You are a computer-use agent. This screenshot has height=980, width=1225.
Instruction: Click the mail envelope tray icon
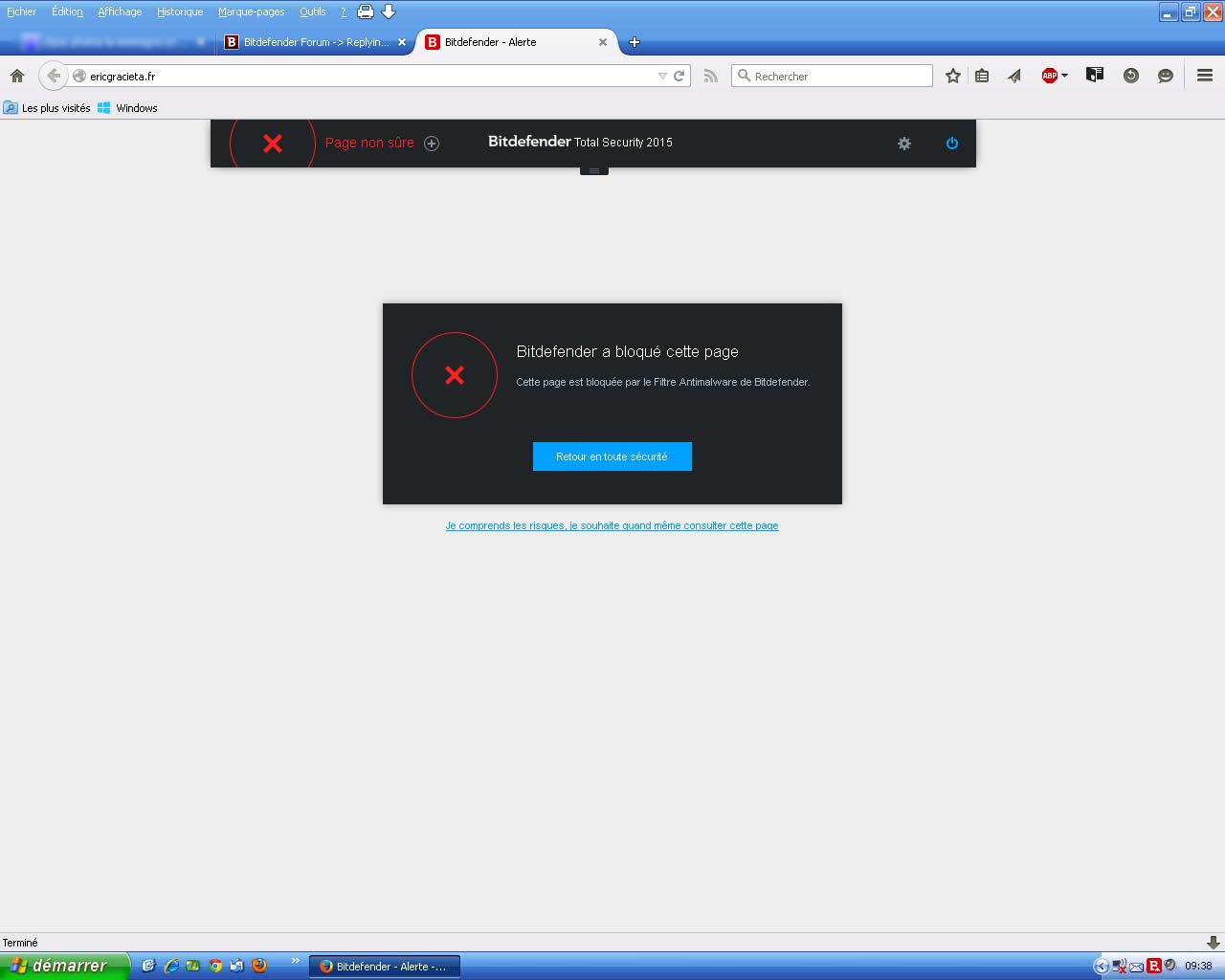(1136, 967)
